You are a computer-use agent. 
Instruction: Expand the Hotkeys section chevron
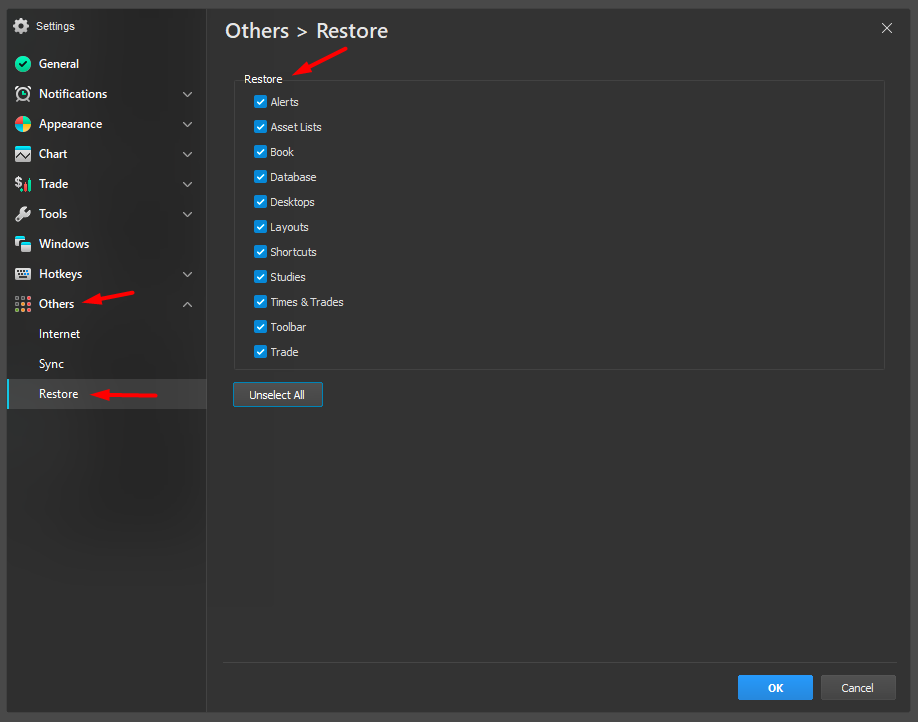[187, 274]
